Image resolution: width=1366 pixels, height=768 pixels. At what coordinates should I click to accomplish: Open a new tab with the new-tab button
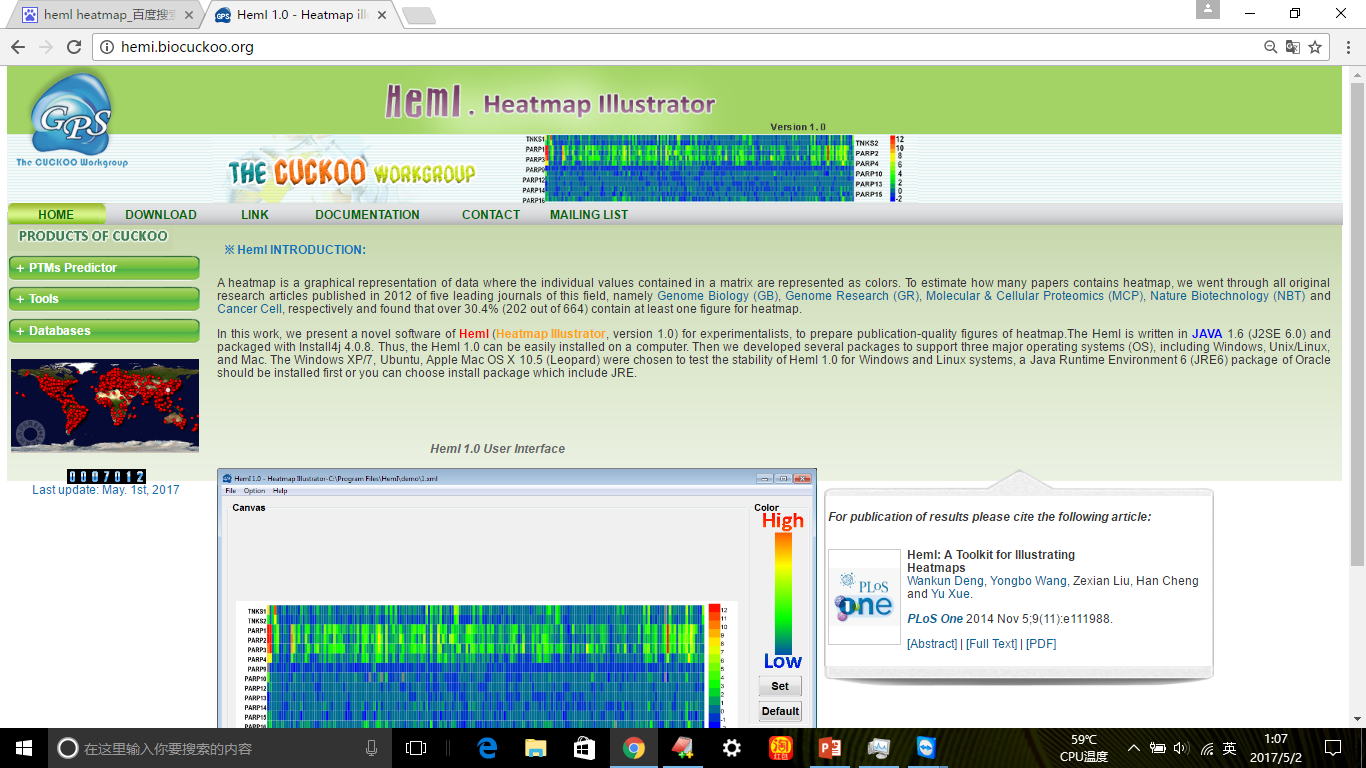[x=418, y=16]
